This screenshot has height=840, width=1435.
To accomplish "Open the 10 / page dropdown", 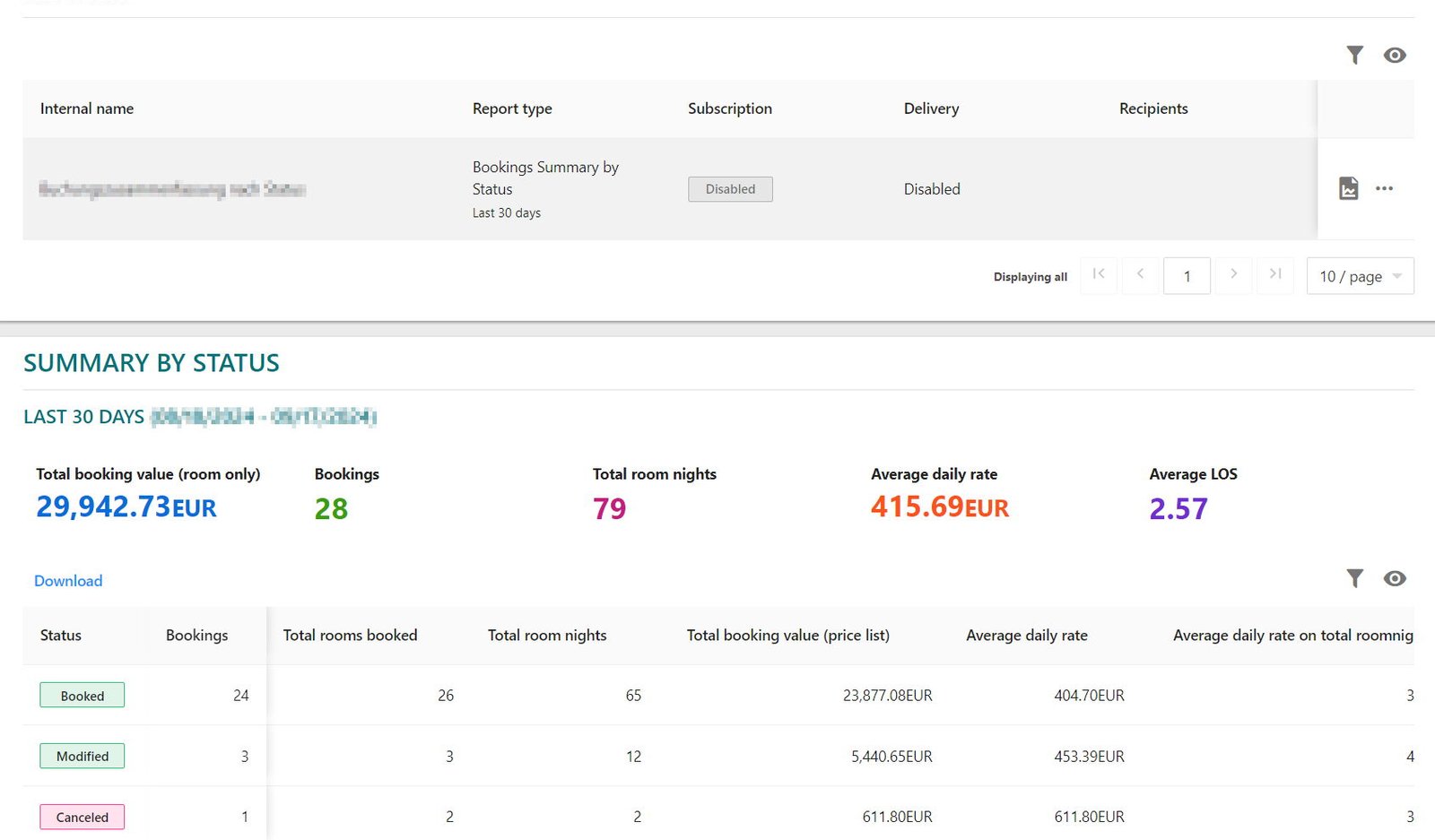I will coord(1360,276).
